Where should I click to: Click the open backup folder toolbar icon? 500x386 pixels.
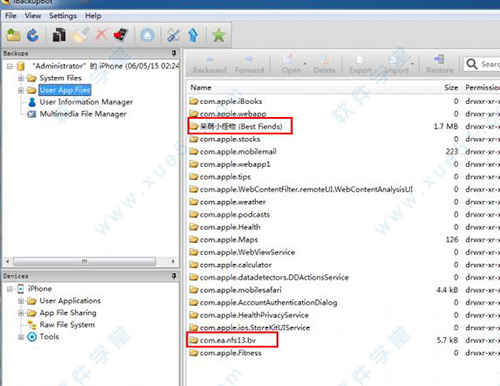[x=14, y=35]
